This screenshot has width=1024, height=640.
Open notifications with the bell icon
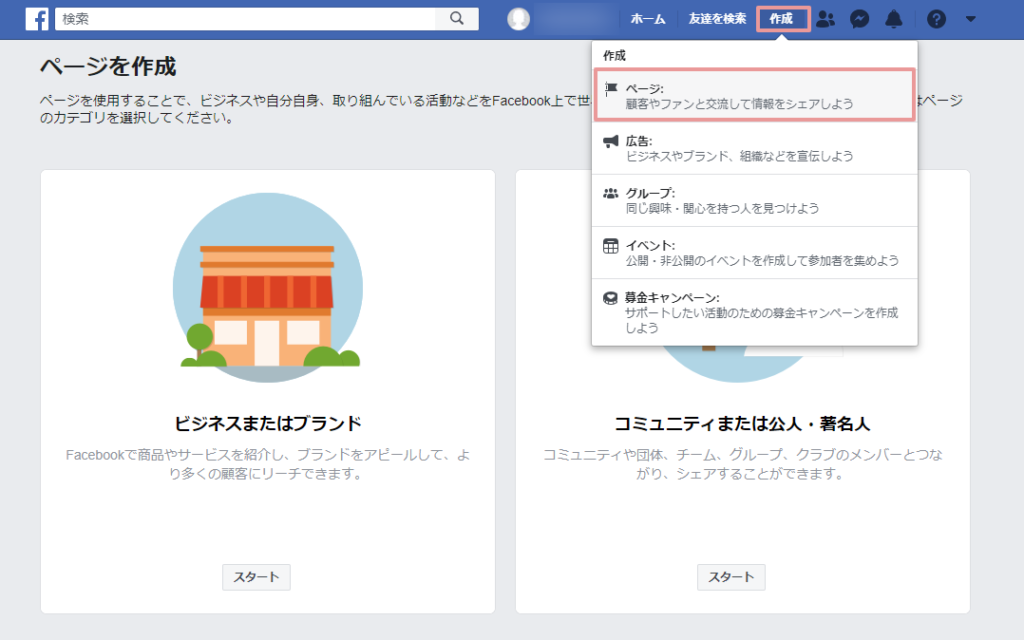(894, 18)
